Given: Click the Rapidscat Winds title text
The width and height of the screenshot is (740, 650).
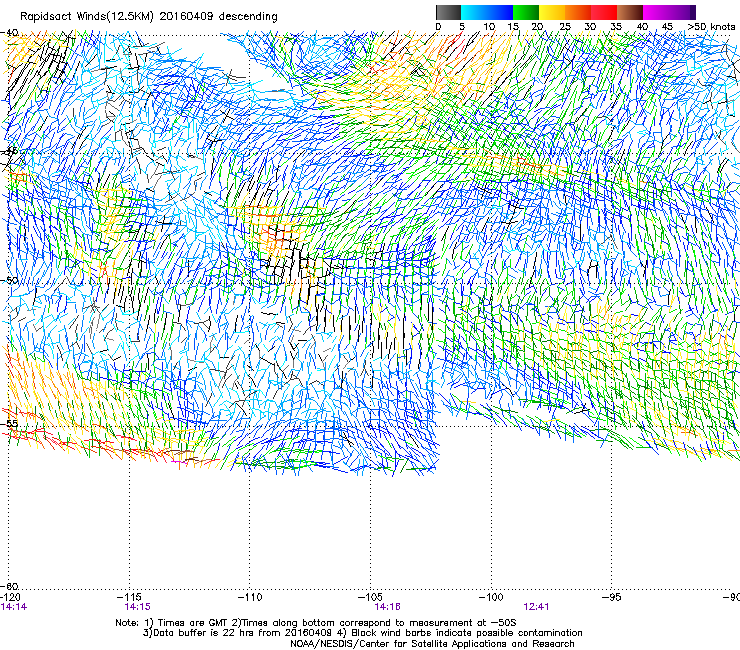Looking at the screenshot, I should click(149, 17).
